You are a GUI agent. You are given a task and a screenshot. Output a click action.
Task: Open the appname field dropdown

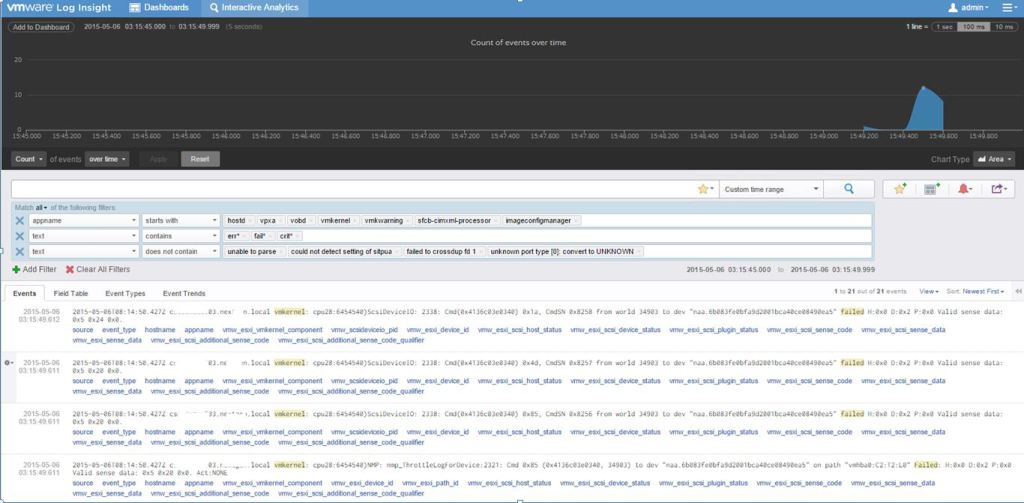tap(84, 221)
